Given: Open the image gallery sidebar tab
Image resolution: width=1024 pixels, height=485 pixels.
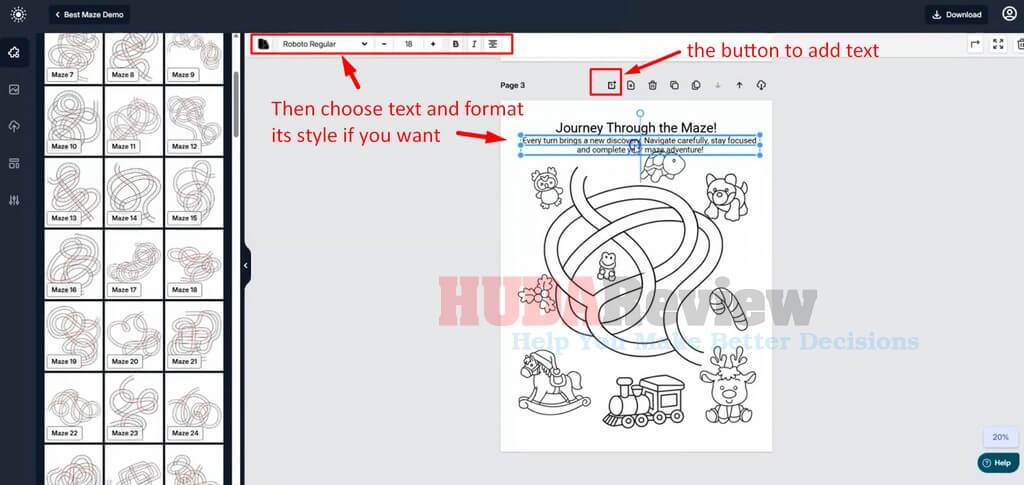Looking at the screenshot, I should [14, 89].
